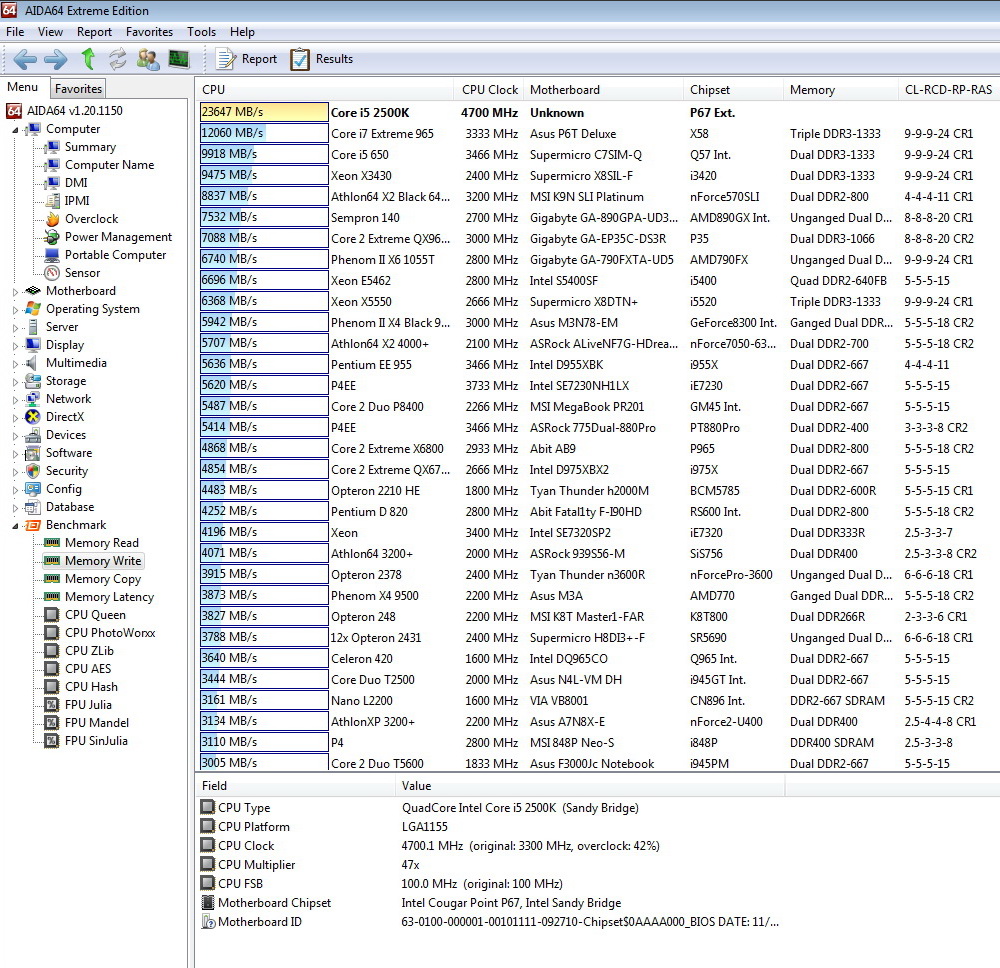Select the FPU Julia benchmark icon
Screen dimensions: 1000x968
tap(52, 705)
